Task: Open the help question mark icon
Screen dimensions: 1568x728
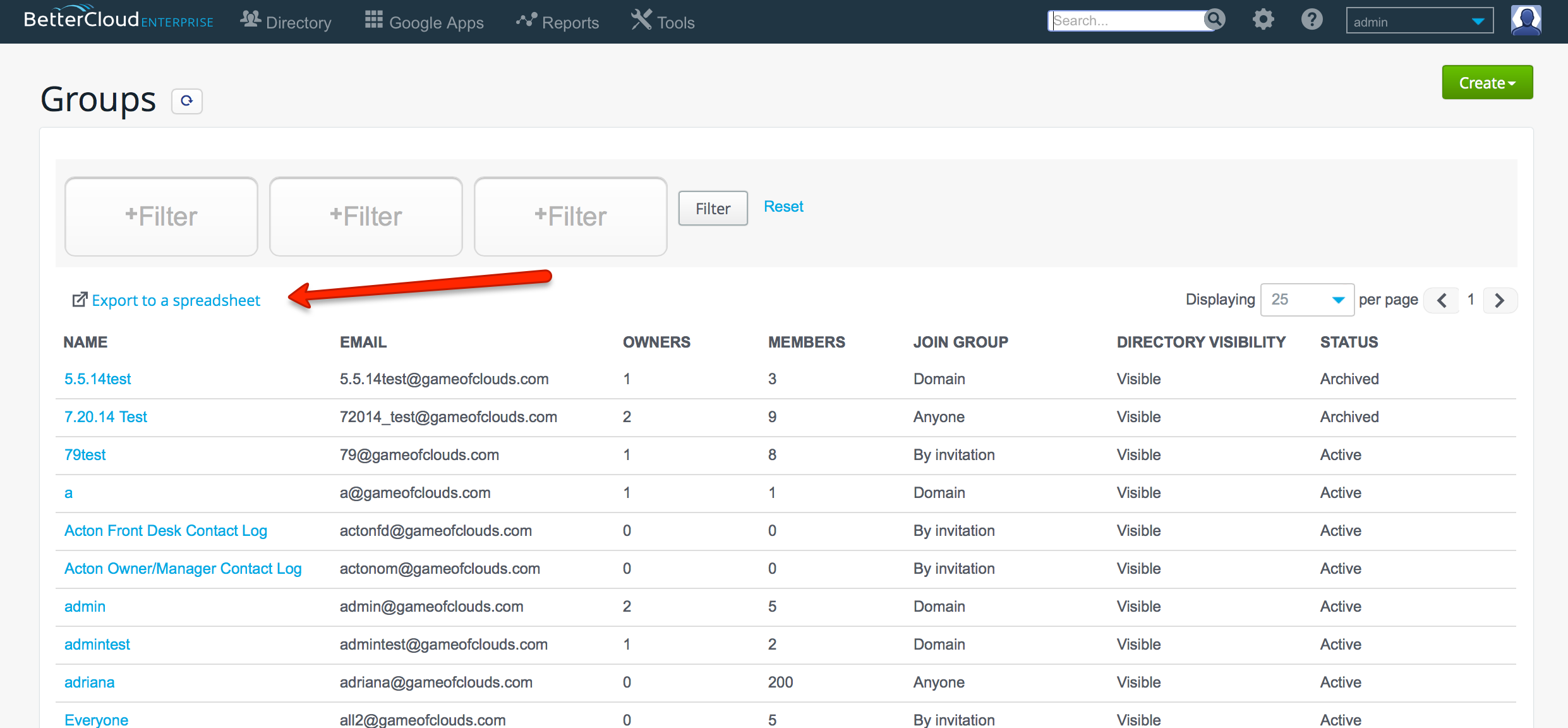Action: tap(1312, 20)
